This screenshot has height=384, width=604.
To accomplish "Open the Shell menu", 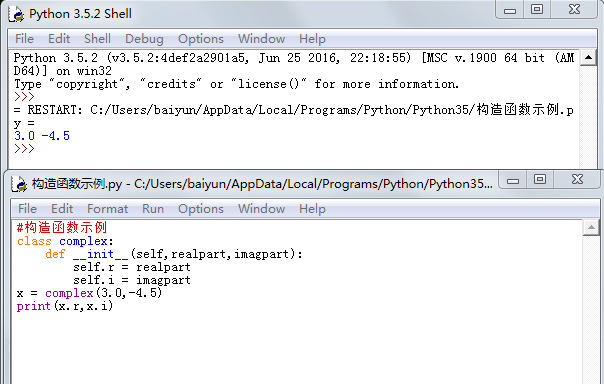I will coord(97,39).
